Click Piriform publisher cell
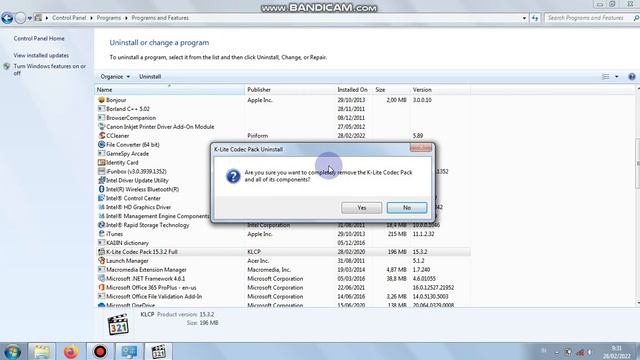 click(258, 136)
